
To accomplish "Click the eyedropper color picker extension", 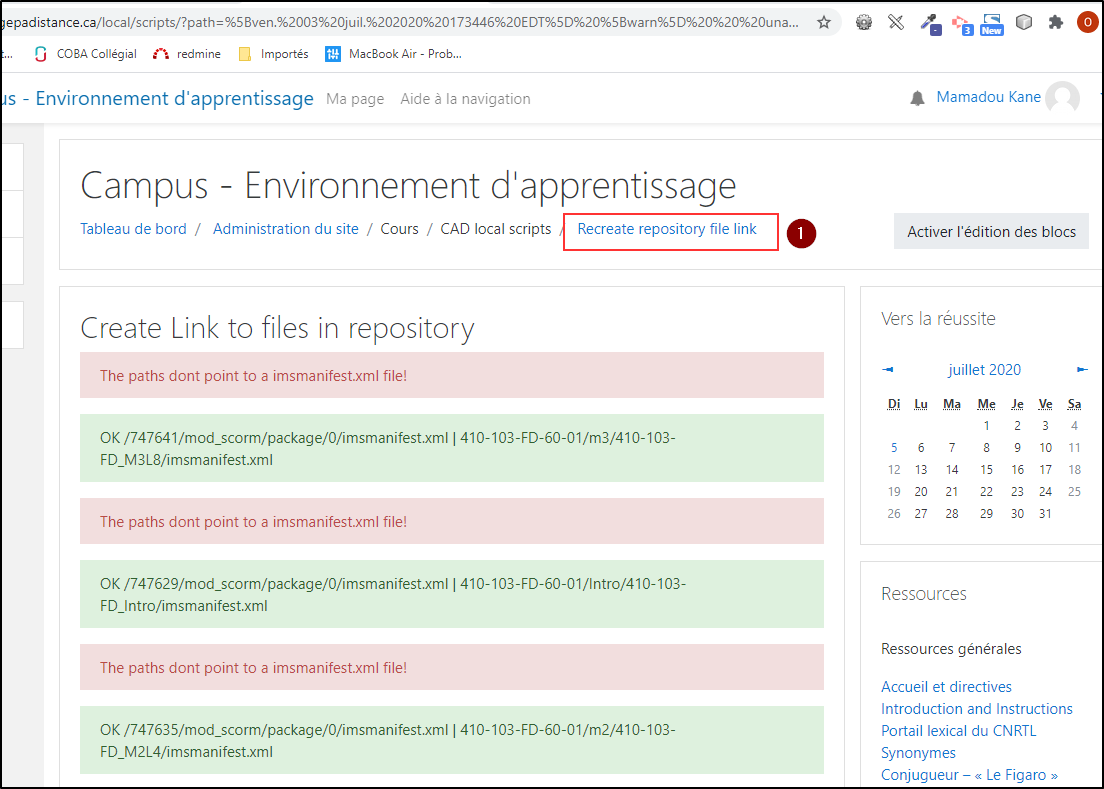I will click(929, 22).
